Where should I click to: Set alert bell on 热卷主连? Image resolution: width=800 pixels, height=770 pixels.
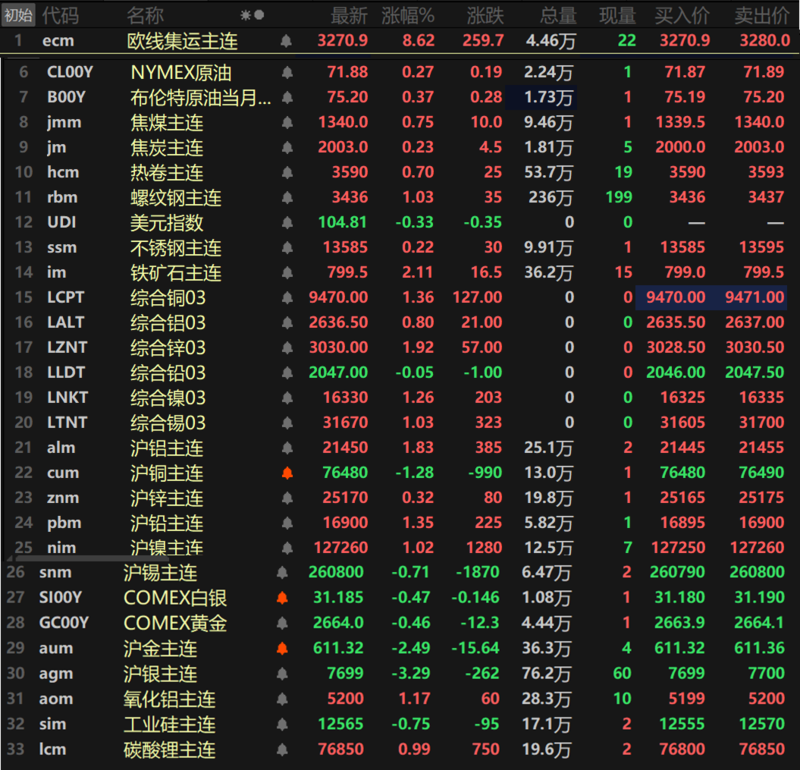pyautogui.click(x=287, y=172)
